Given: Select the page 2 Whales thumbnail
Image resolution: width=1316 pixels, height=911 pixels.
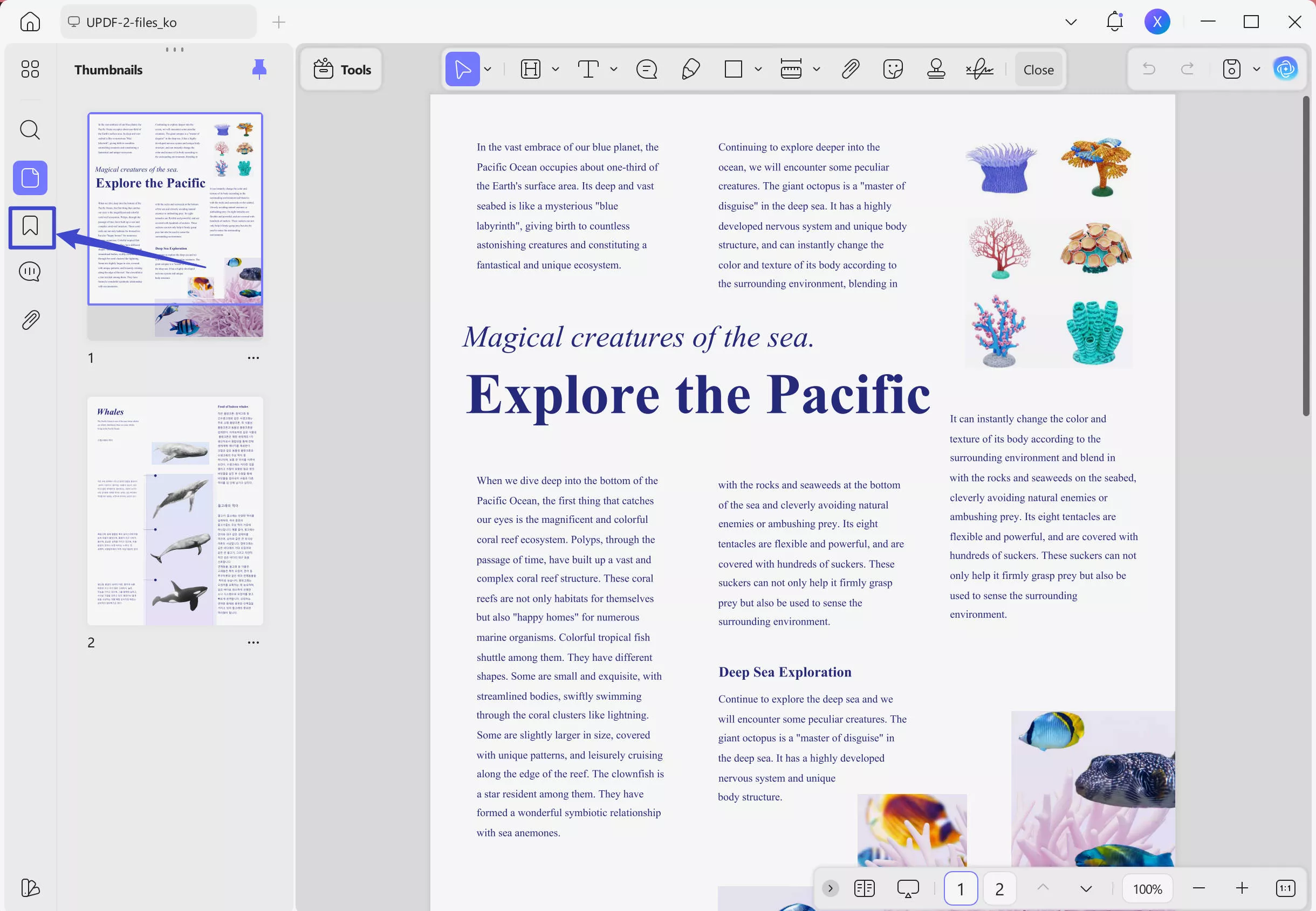Looking at the screenshot, I should tap(175, 511).
